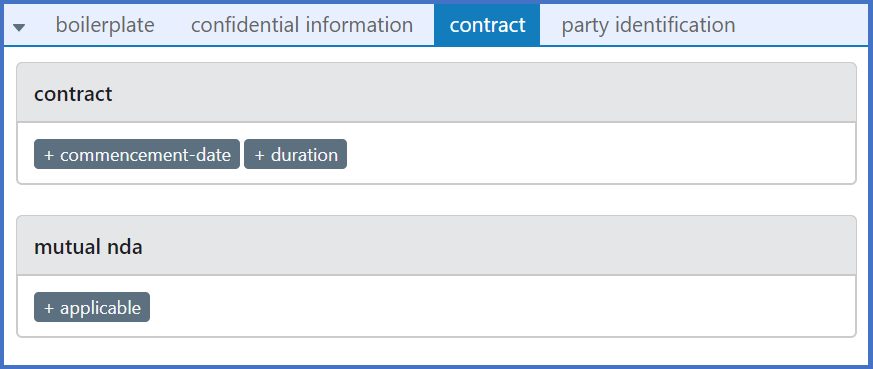Image resolution: width=873 pixels, height=369 pixels.
Task: Click empty space in the mutual nda panel body
Action: [x=501, y=307]
